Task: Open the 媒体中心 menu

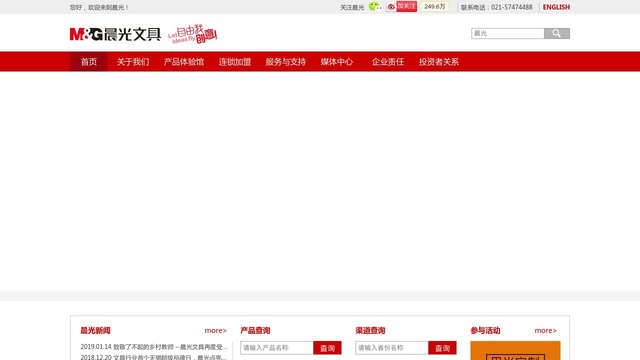Action: [337, 62]
